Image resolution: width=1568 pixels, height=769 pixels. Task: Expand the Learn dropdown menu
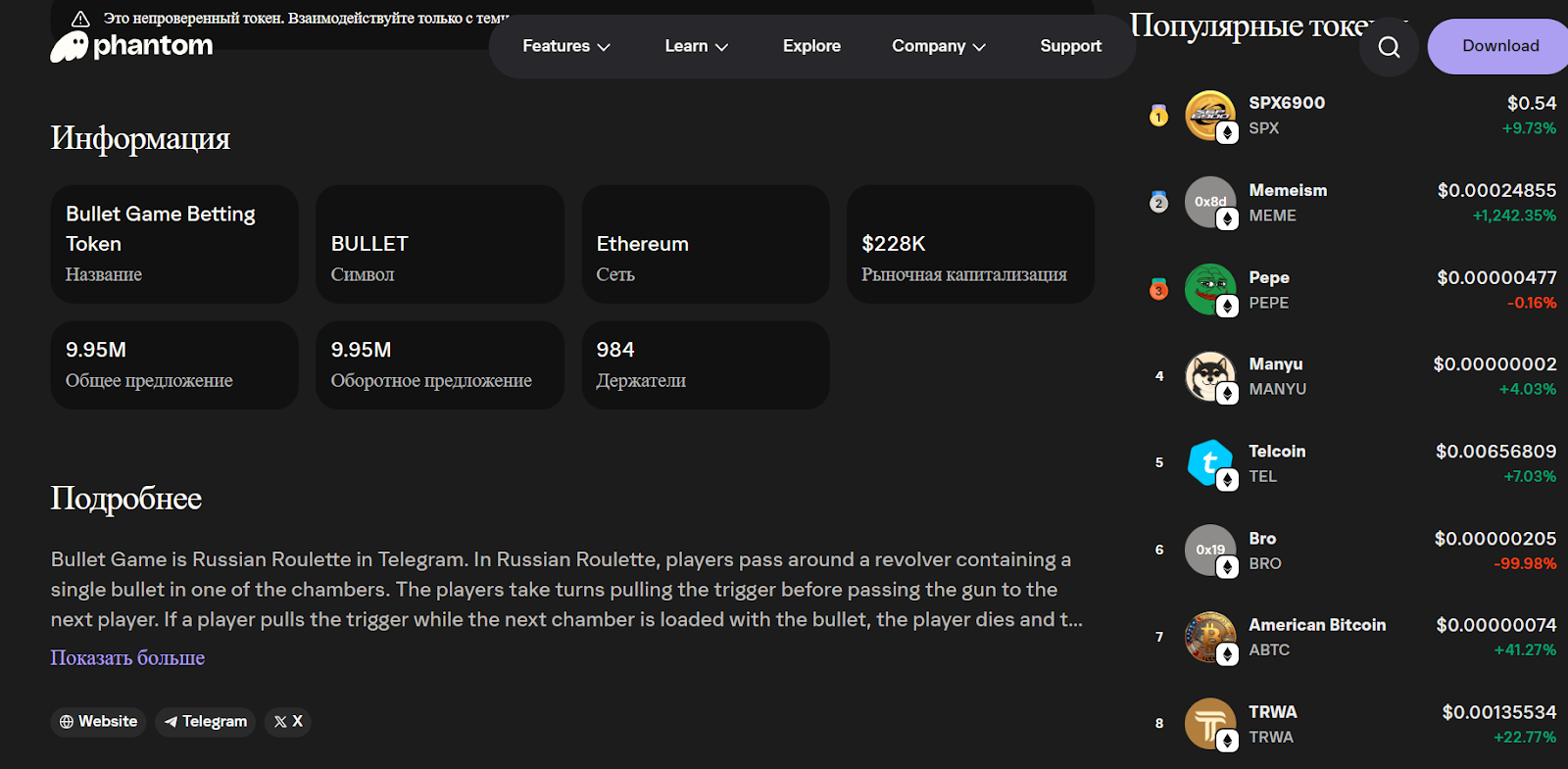696,46
